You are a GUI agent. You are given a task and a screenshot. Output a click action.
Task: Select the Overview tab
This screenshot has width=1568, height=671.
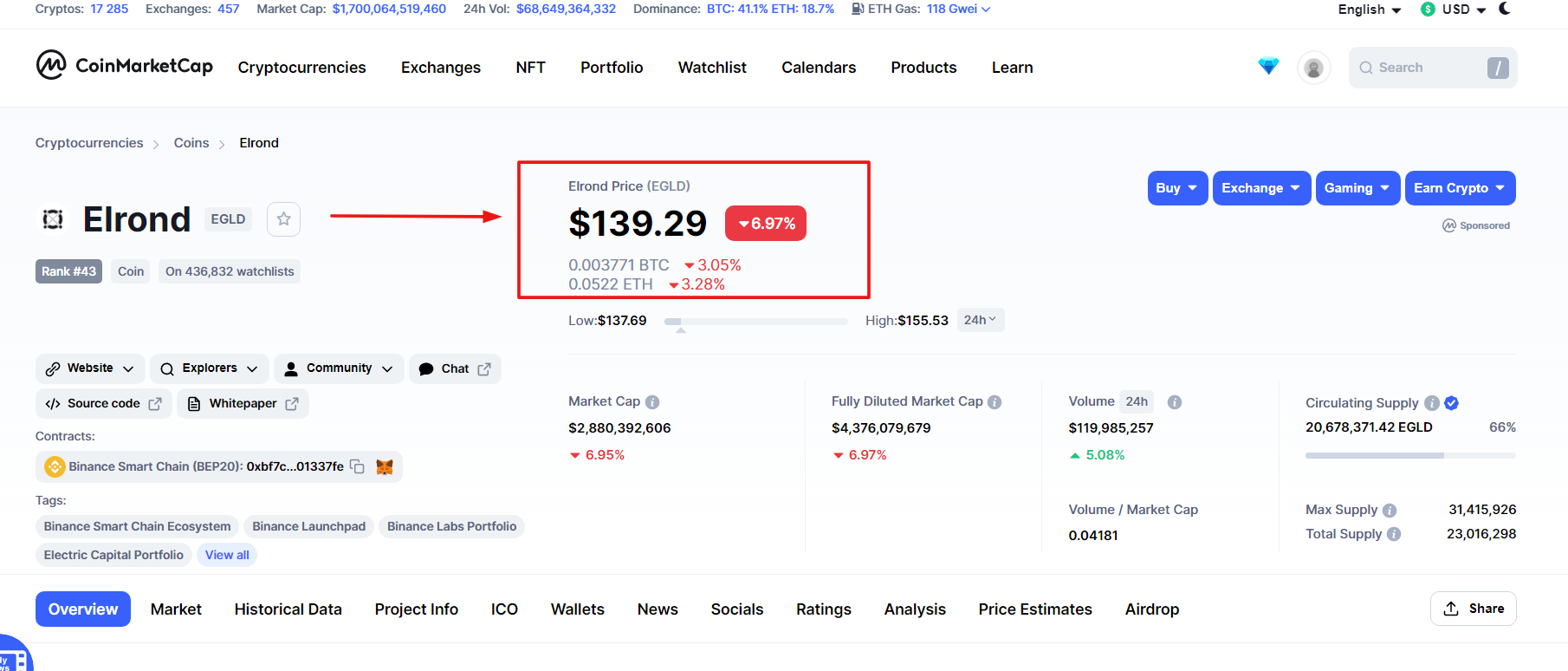click(x=83, y=609)
